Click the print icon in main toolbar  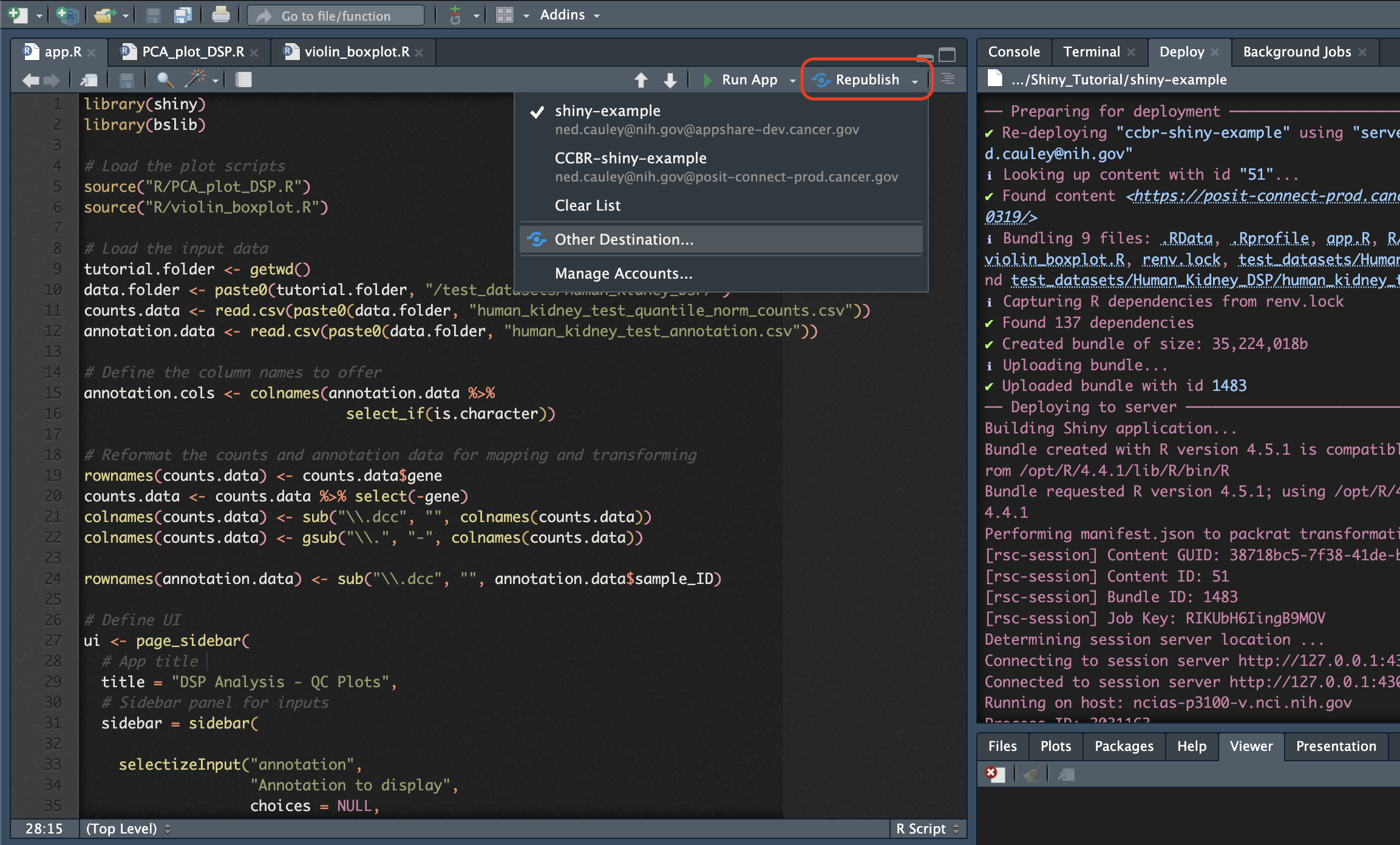point(220,15)
